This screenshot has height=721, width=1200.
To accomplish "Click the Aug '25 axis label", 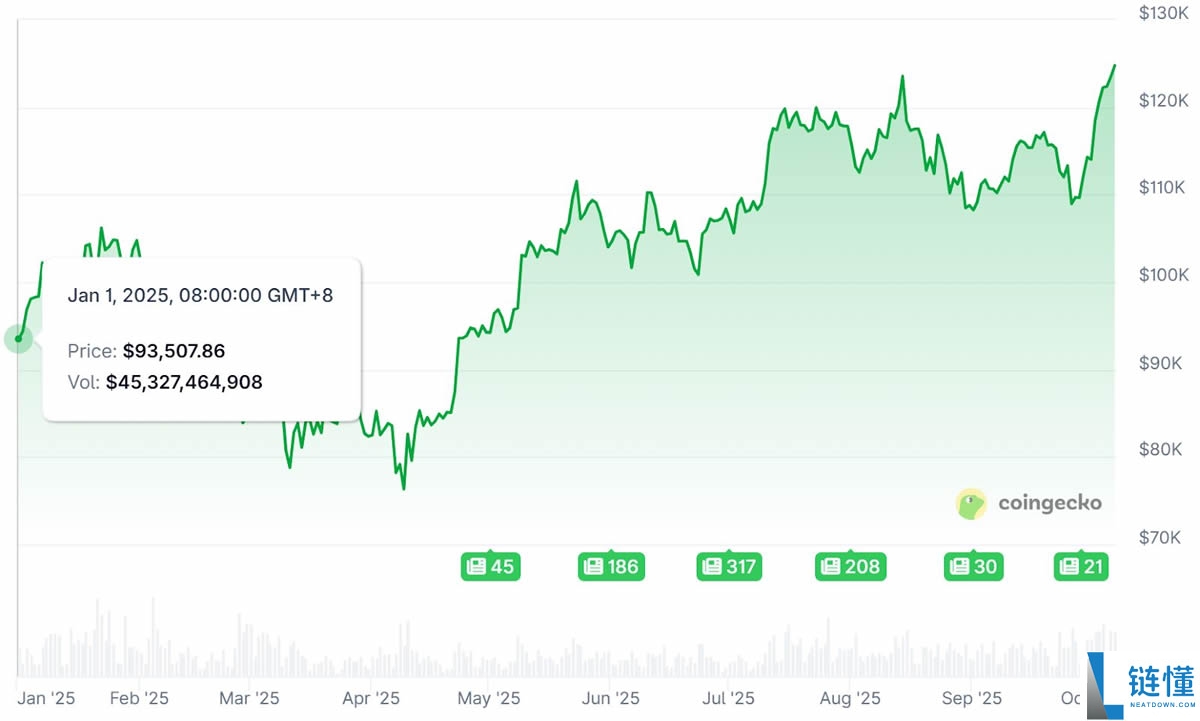I will [x=850, y=698].
